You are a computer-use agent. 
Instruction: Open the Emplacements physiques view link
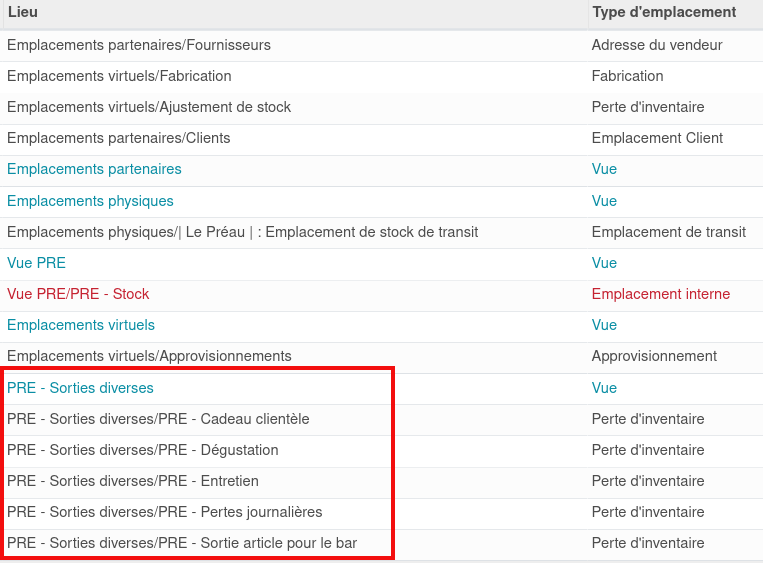pos(90,201)
